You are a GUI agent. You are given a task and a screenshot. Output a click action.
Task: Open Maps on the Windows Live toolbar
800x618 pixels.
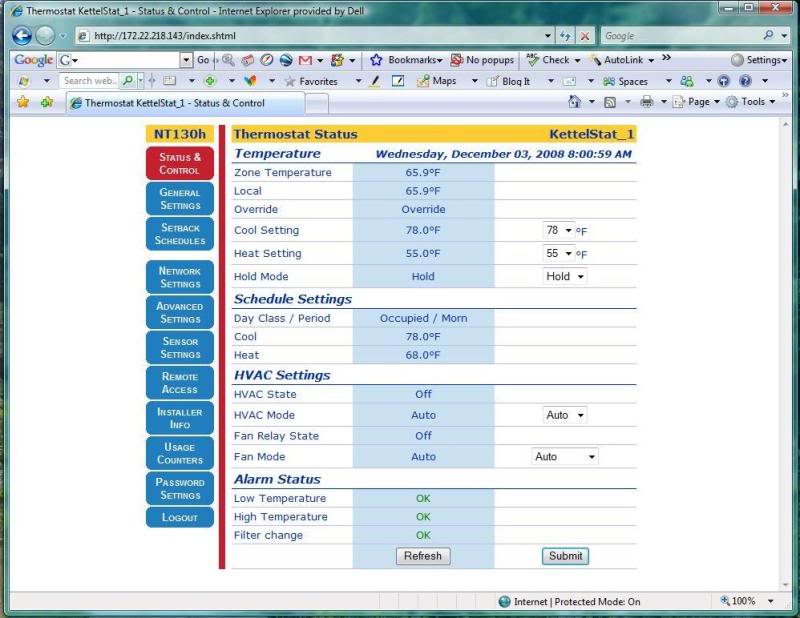(x=438, y=81)
